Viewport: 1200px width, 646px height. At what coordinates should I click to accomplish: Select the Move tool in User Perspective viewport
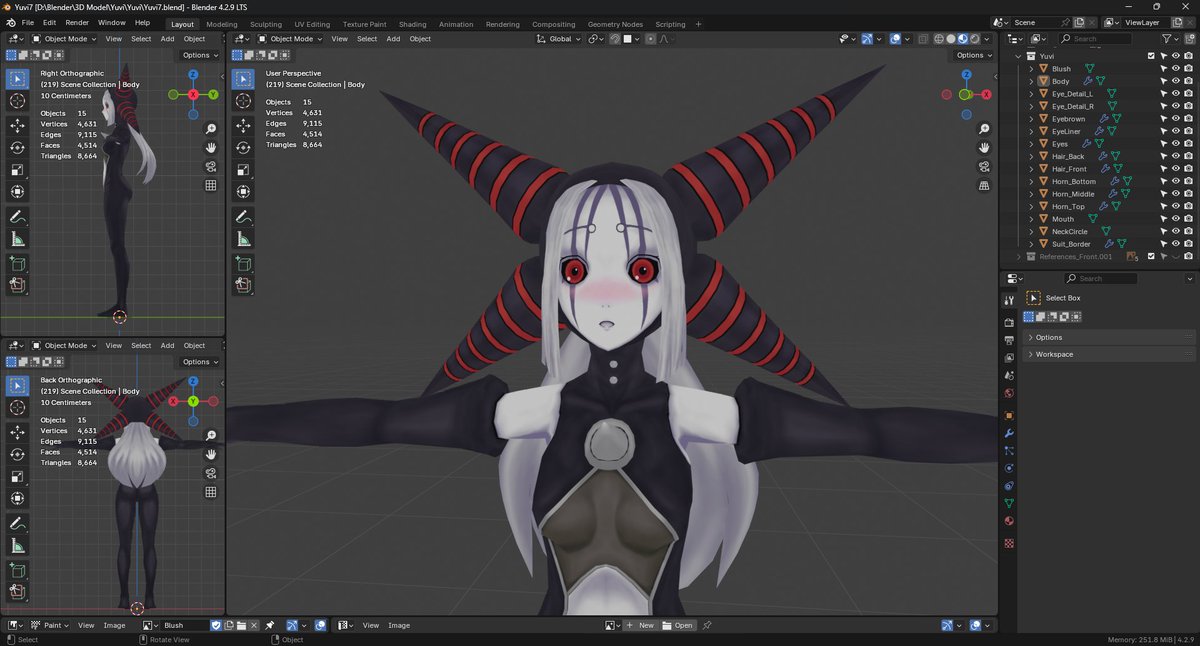point(243,125)
